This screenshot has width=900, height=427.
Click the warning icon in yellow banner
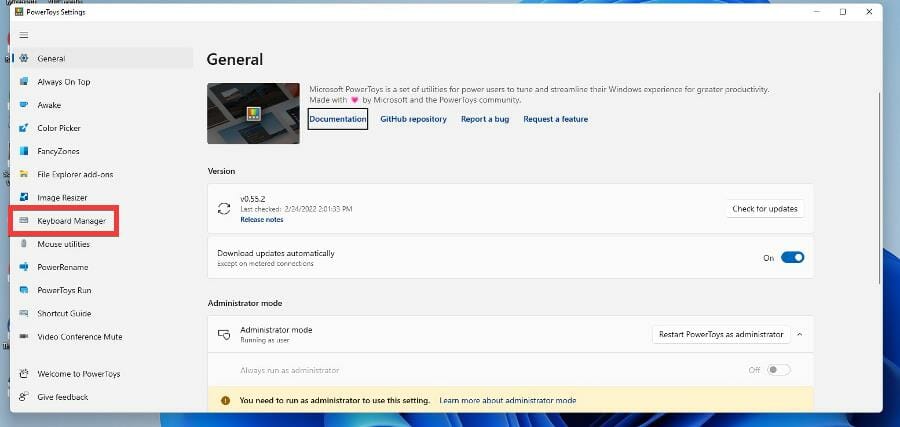[x=225, y=401]
